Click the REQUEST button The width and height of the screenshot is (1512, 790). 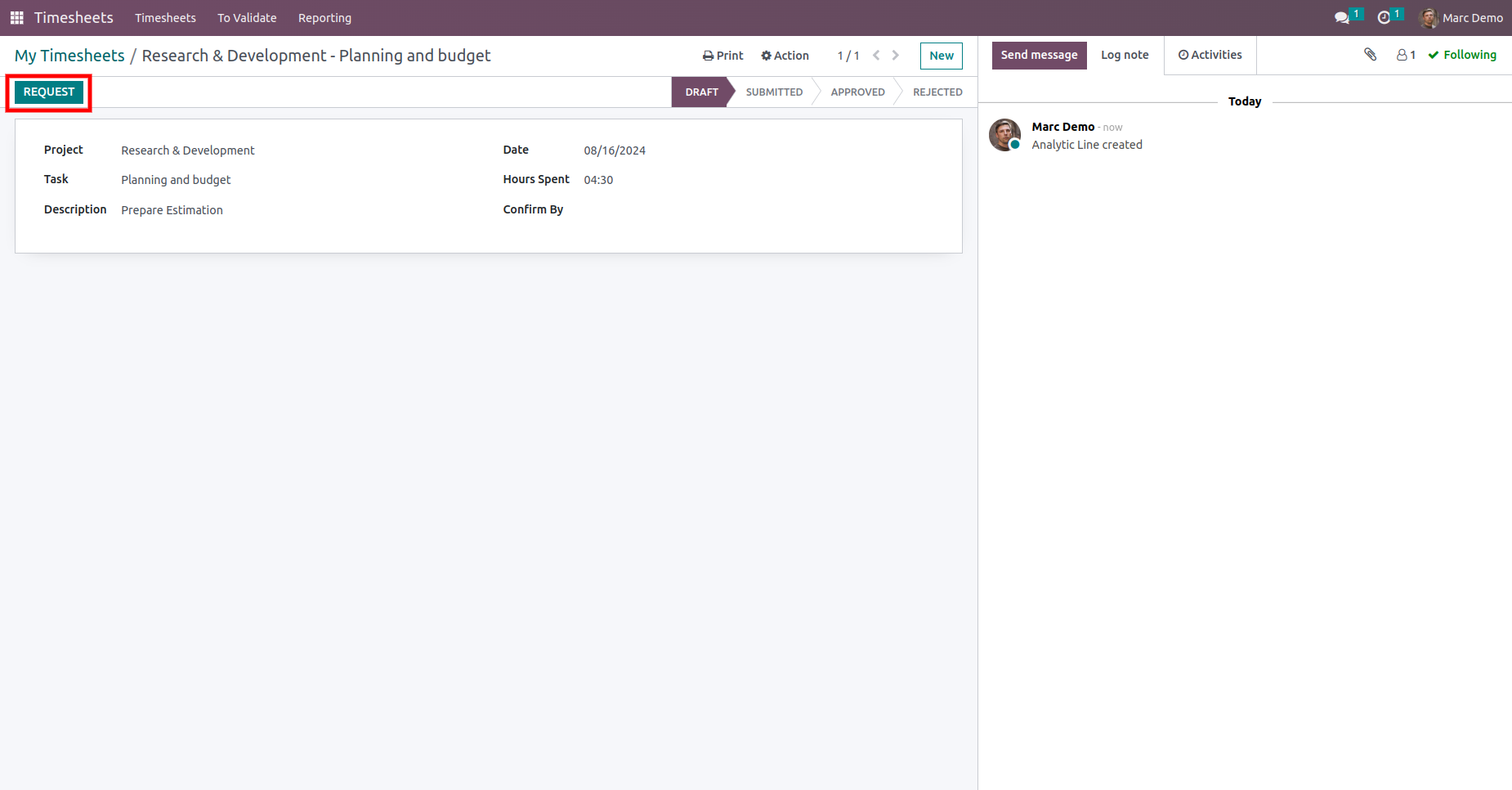(49, 92)
